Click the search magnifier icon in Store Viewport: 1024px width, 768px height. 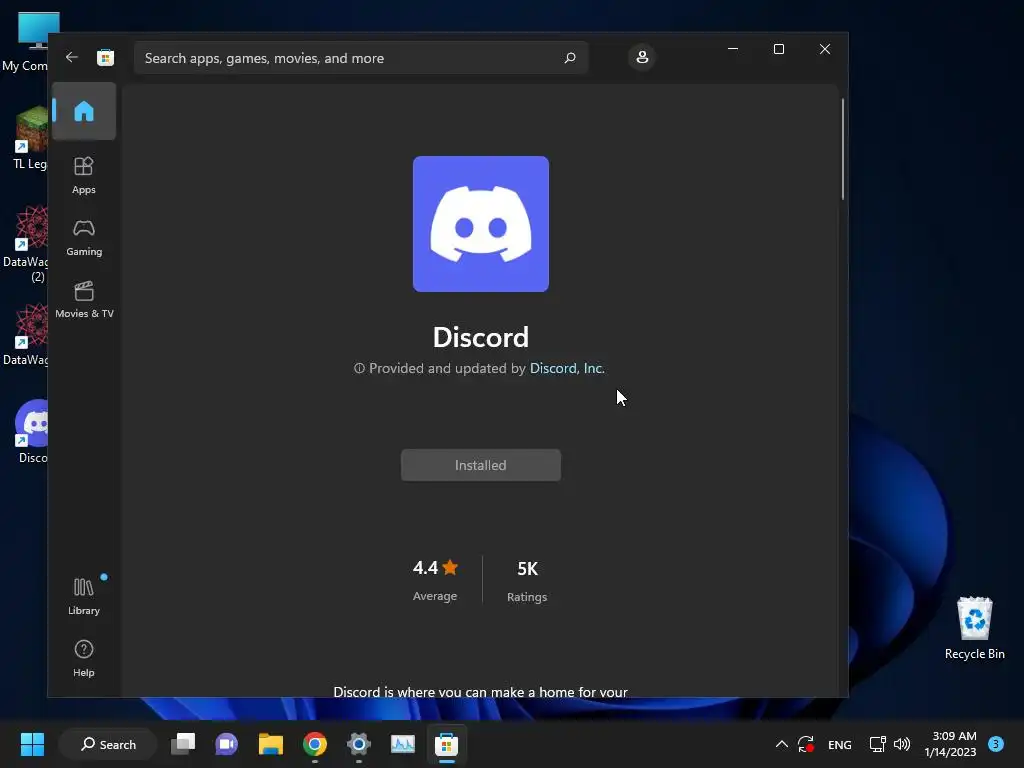[569, 58]
